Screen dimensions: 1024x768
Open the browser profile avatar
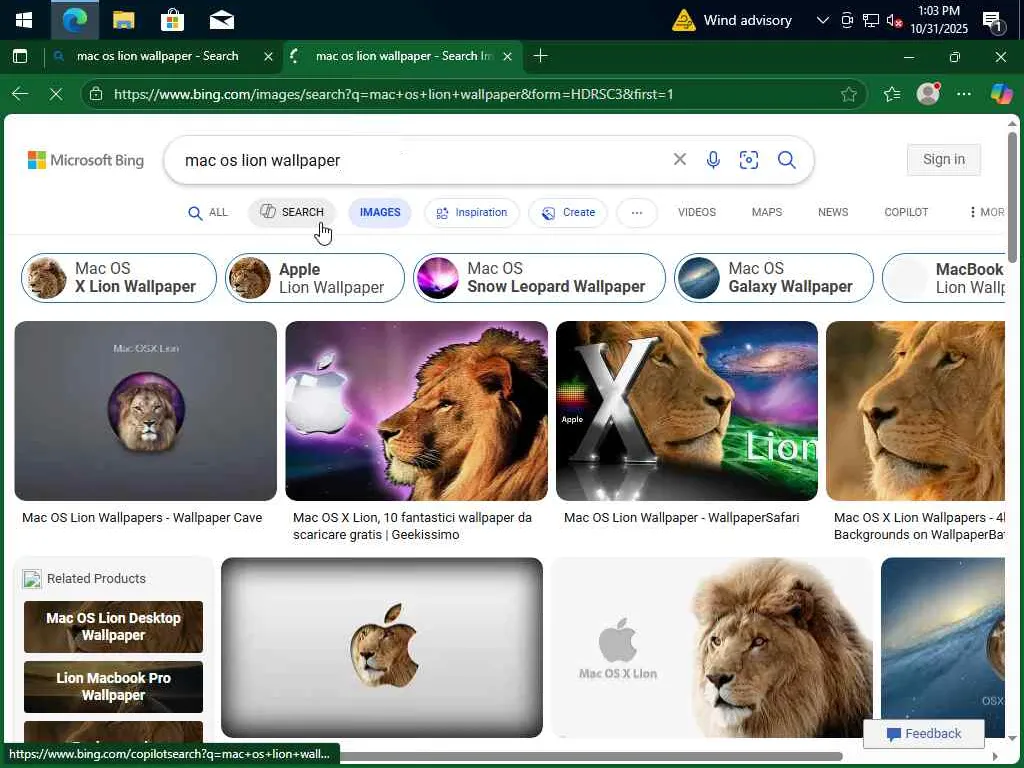928,94
